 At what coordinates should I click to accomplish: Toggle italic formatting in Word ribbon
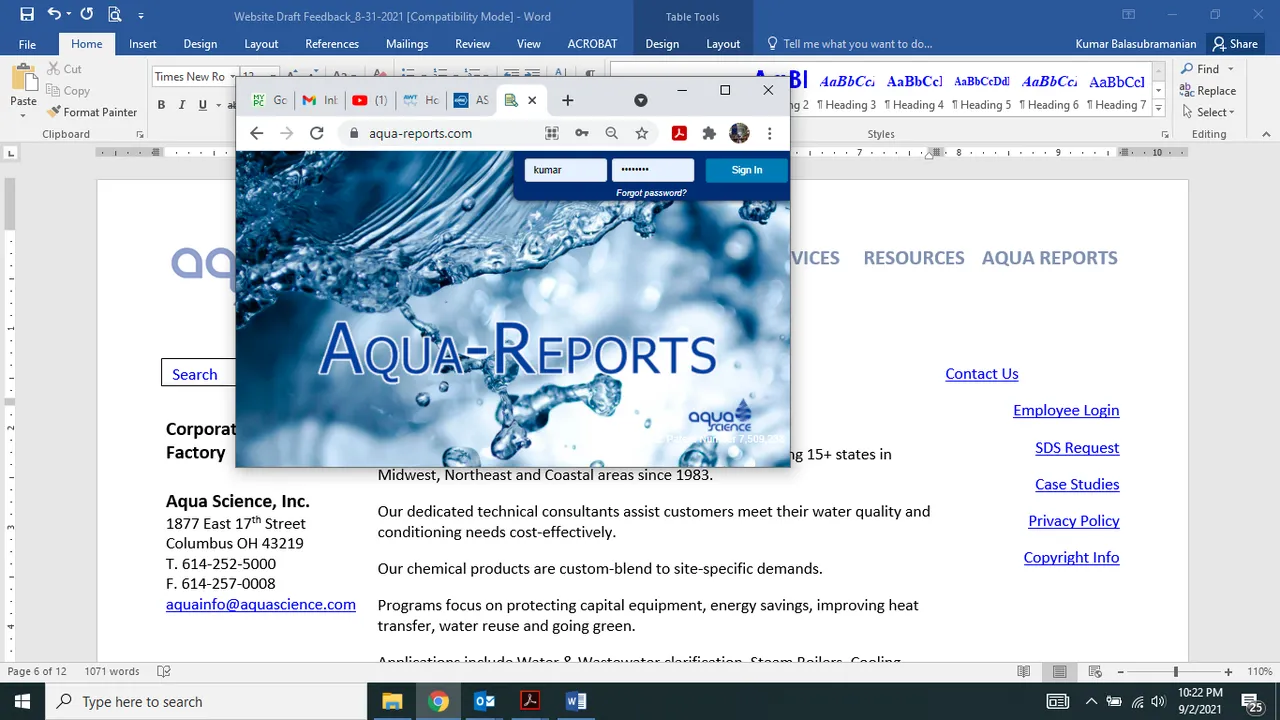(182, 105)
